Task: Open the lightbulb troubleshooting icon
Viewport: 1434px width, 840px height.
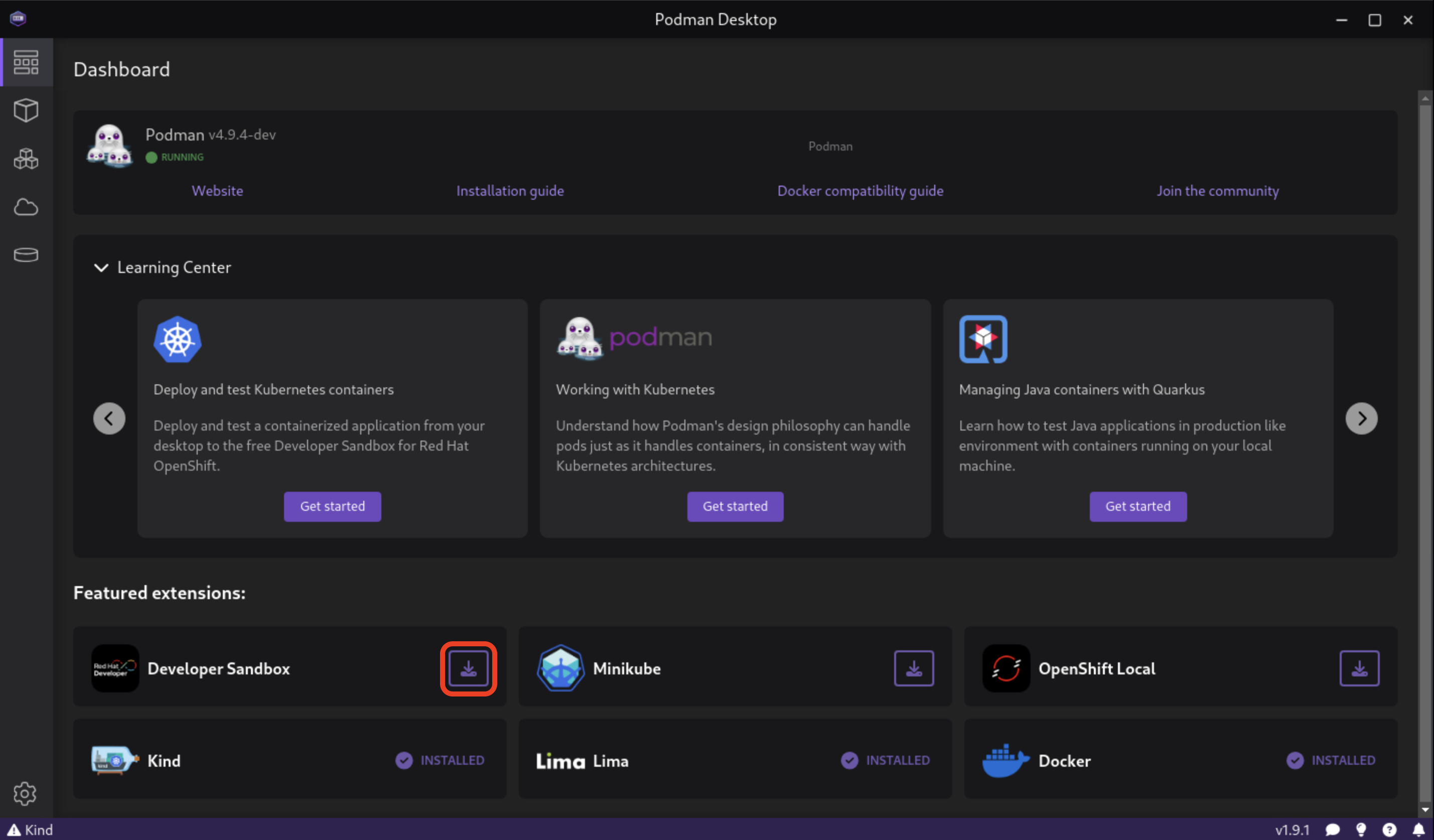Action: point(1361,830)
